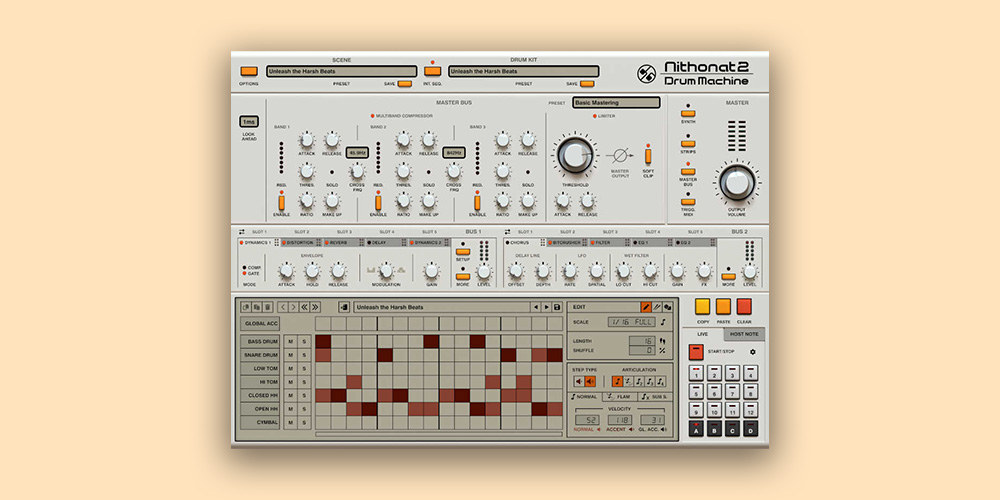
Task: Click the Options button
Action: pyautogui.click(x=249, y=71)
